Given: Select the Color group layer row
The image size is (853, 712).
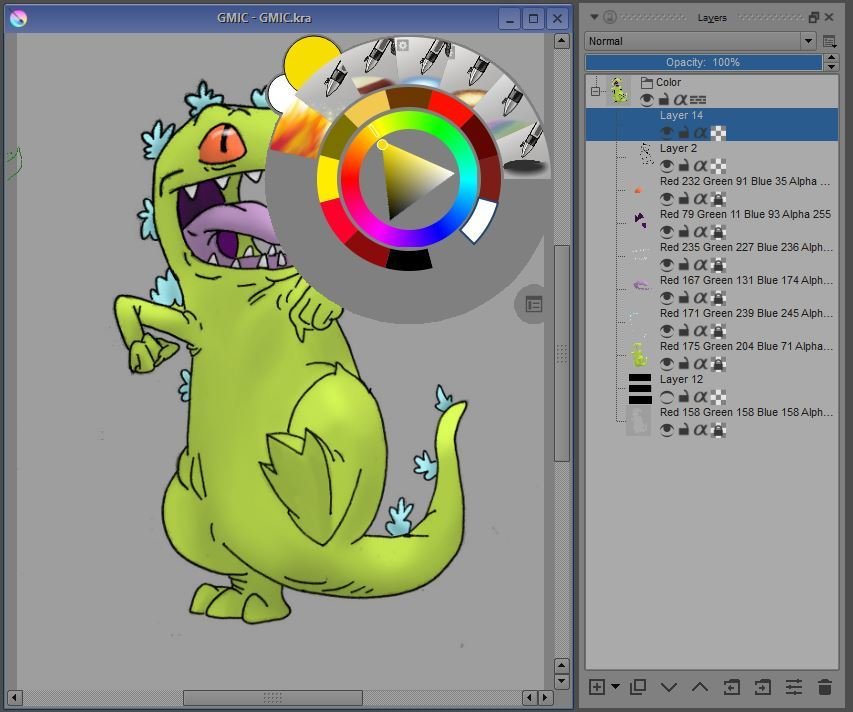Looking at the screenshot, I should tap(712, 91).
